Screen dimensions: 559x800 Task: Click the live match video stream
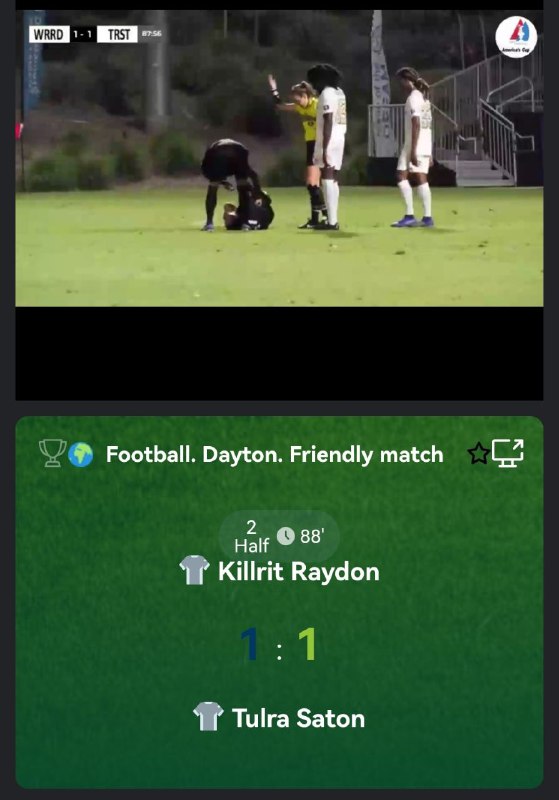tap(280, 158)
